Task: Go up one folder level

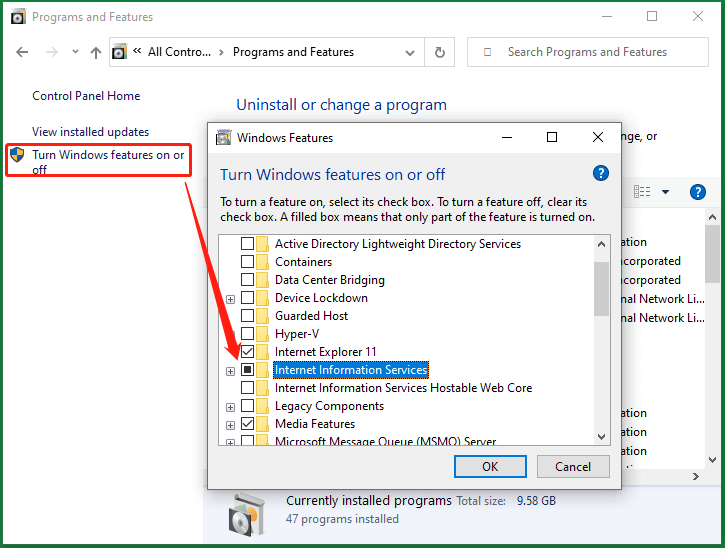Action: 96,52
